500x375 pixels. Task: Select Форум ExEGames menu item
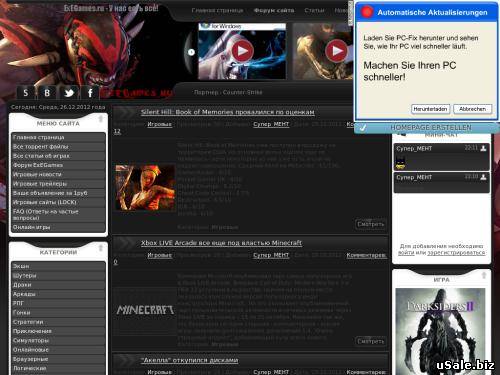pyautogui.click(x=58, y=165)
